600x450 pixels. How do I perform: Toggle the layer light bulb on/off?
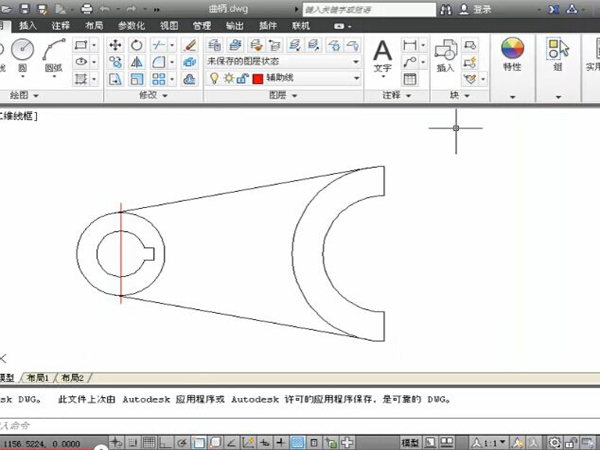(x=214, y=77)
